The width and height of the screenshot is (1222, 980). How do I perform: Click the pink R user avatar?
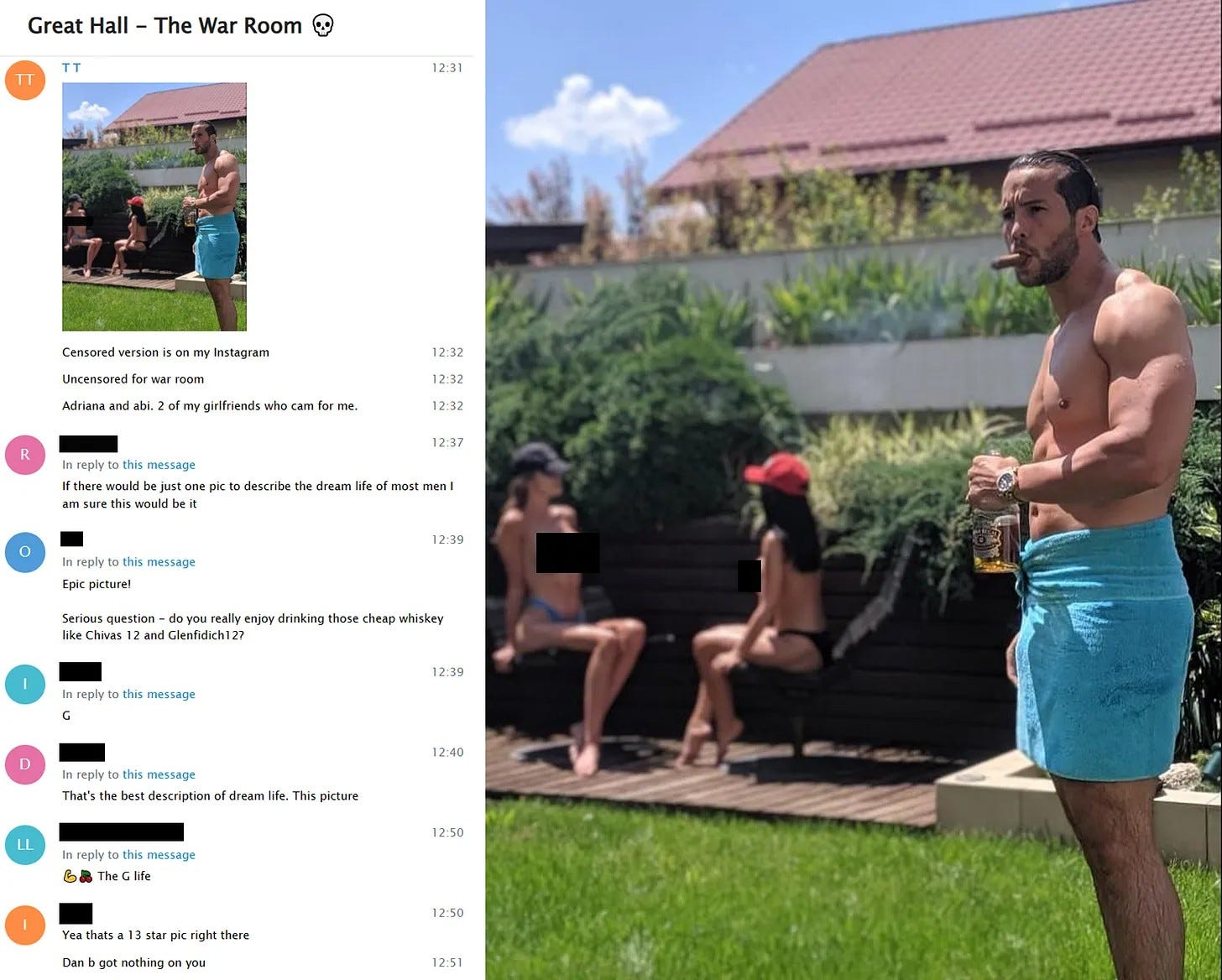click(x=25, y=455)
